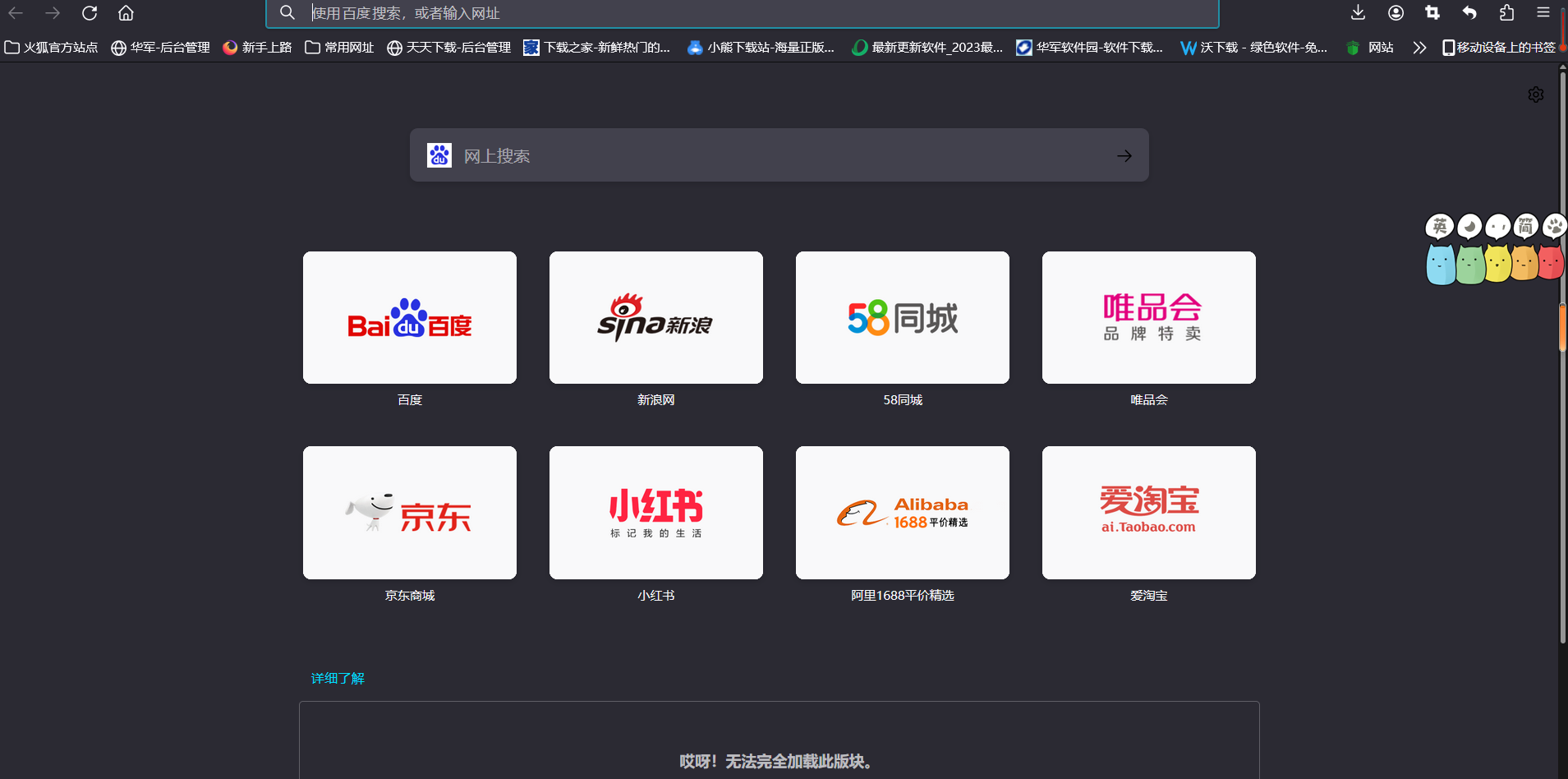Show more bookmarks chevron
The image size is (1568, 779).
tap(1419, 48)
